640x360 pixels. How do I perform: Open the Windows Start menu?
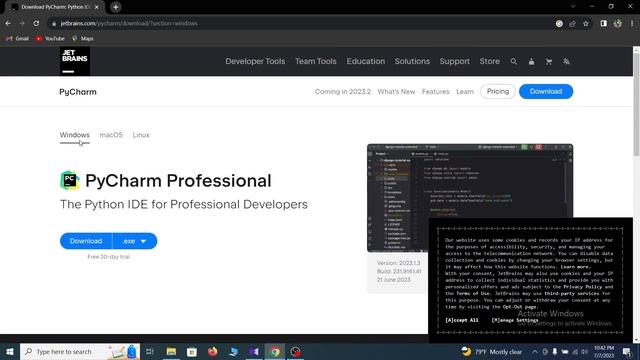(10, 351)
